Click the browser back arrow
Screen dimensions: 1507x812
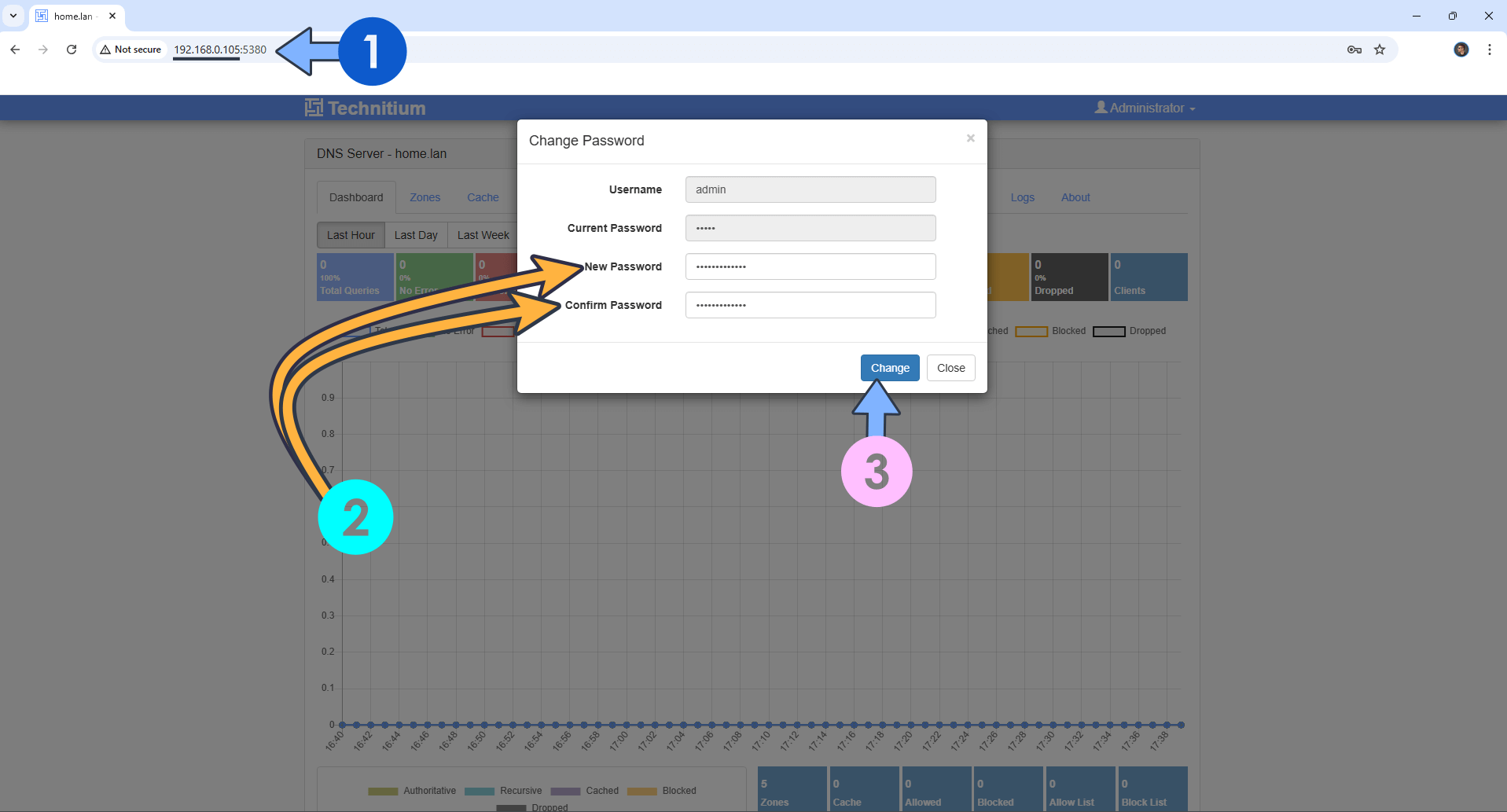click(15, 50)
